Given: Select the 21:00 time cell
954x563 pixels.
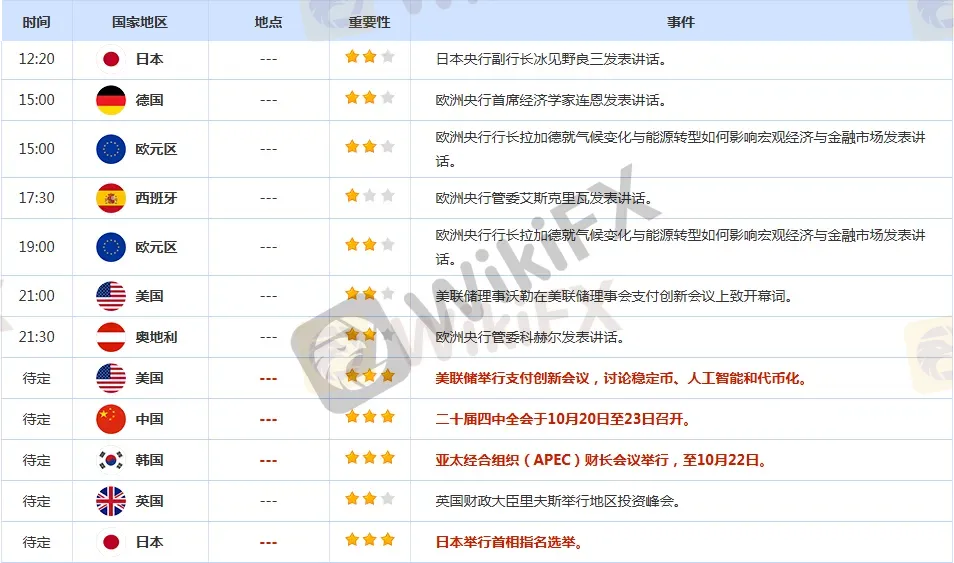Looking at the screenshot, I should [37, 296].
